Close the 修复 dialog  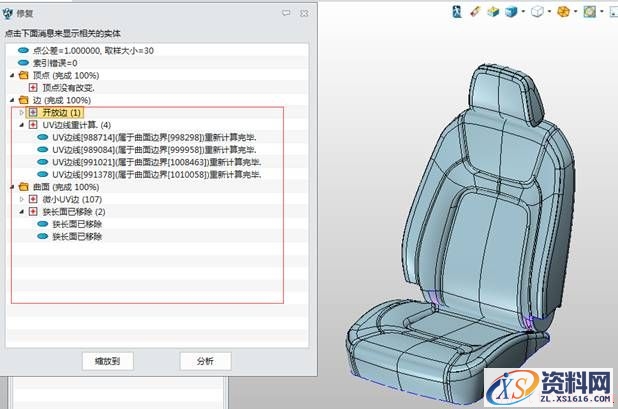click(x=304, y=13)
